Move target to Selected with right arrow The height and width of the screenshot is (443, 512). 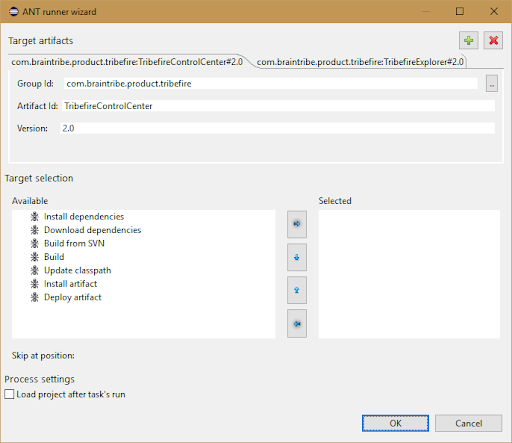[297, 224]
